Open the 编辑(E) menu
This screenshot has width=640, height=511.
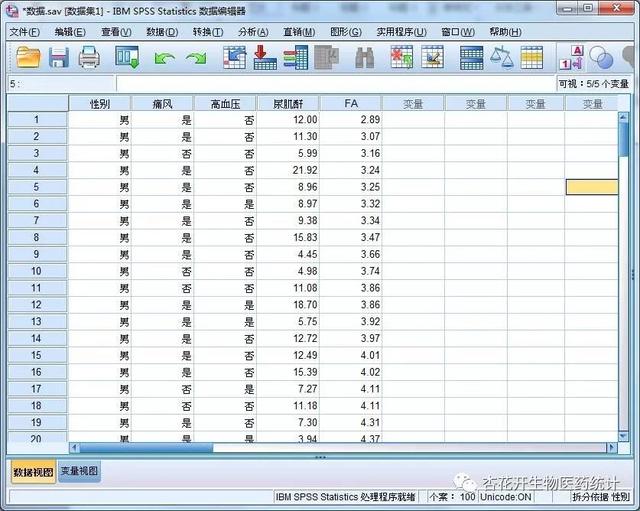click(x=70, y=32)
